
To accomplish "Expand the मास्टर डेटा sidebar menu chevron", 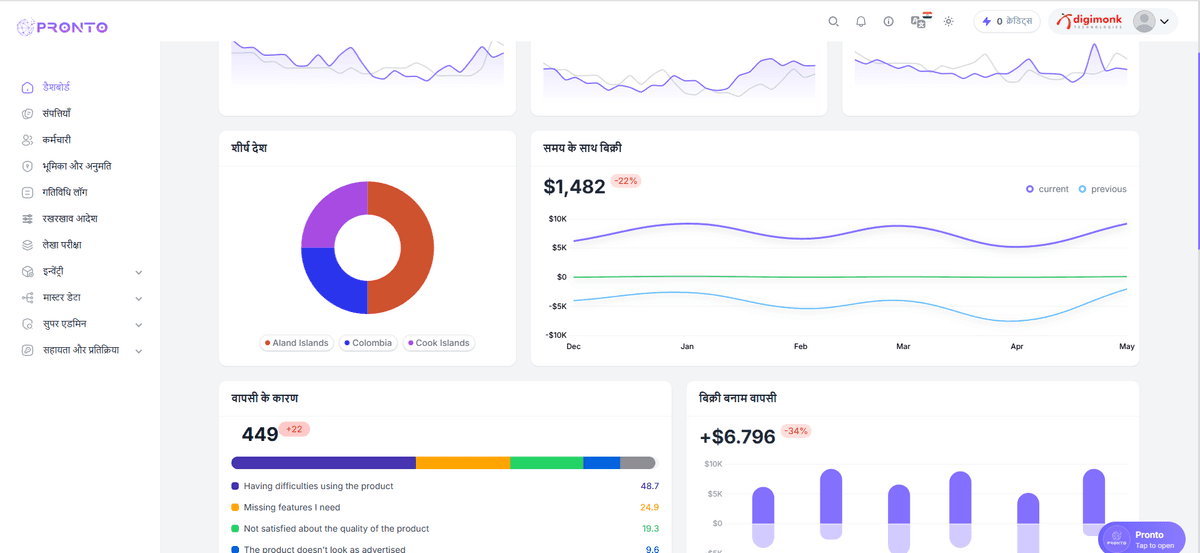I will 139,298.
